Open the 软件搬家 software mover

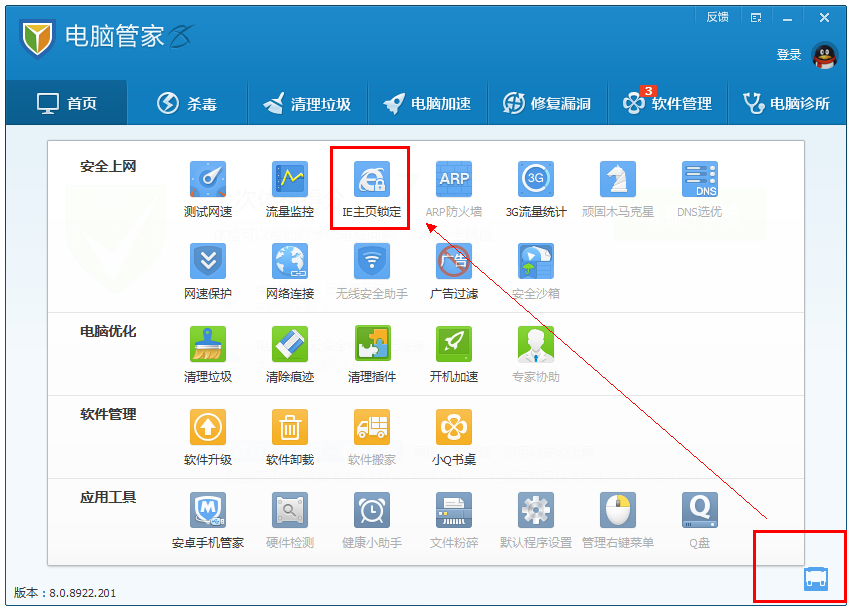[371, 437]
